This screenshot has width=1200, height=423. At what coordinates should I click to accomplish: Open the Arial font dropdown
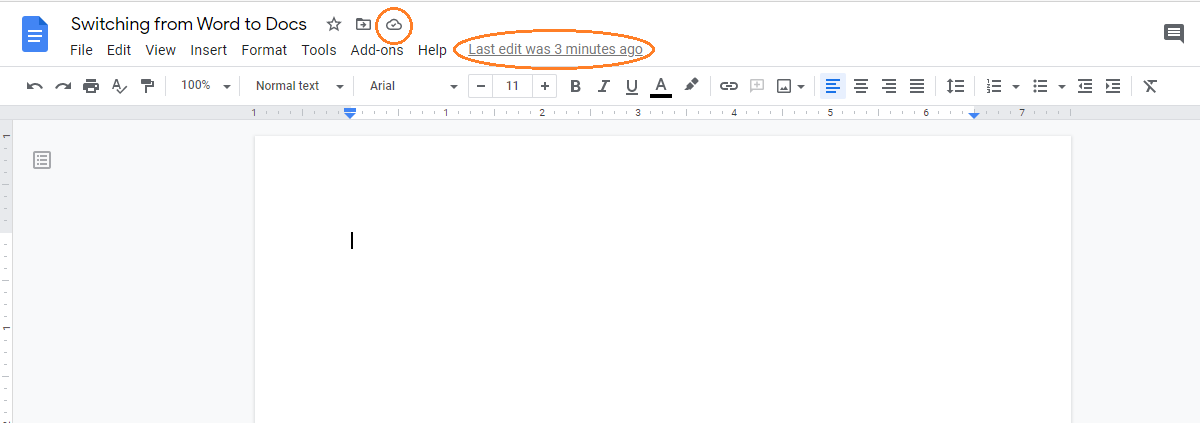pos(413,86)
